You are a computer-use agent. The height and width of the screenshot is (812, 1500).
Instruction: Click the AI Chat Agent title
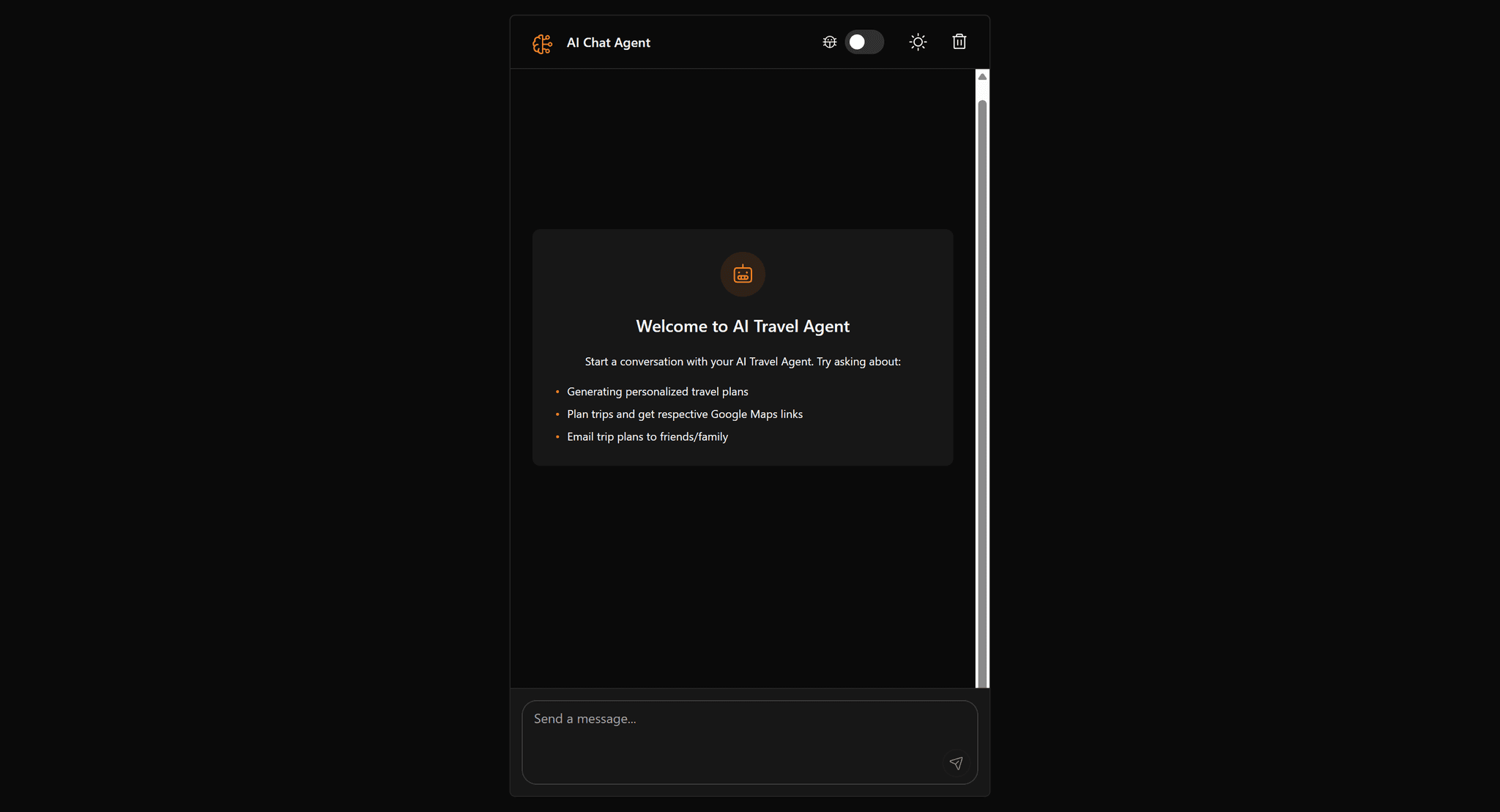coord(608,43)
